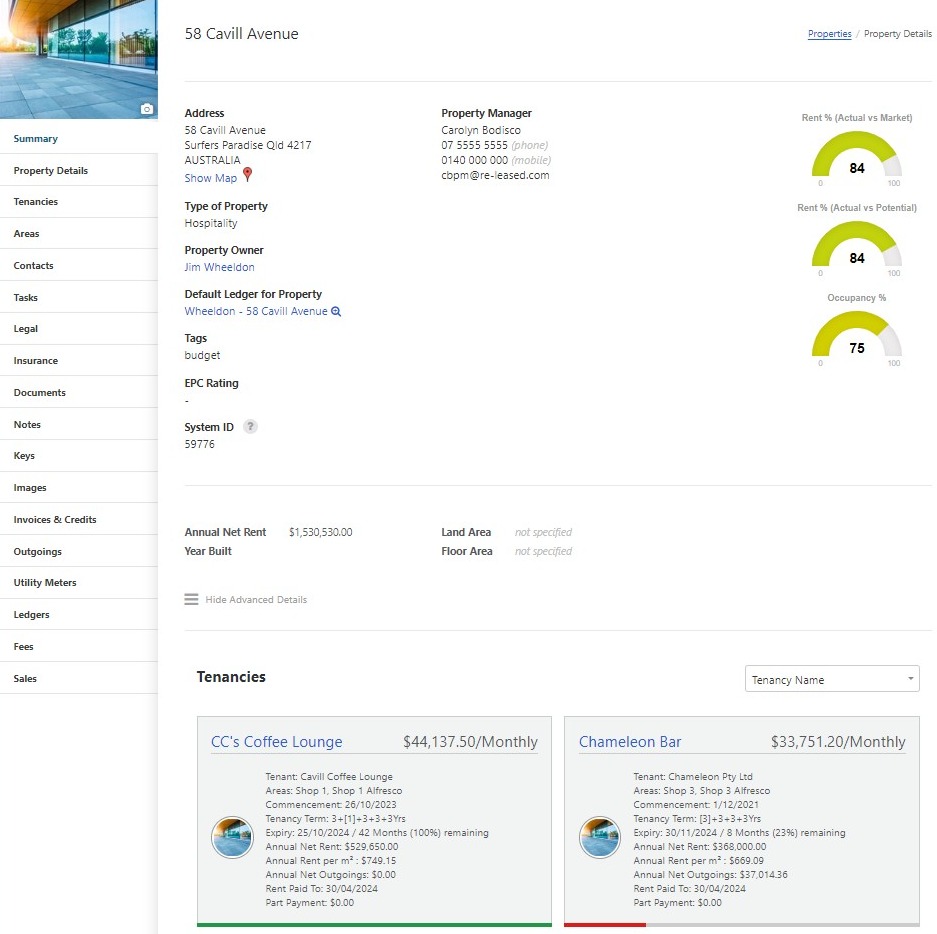Click the Show Map link
Viewport: 937px width, 934px height.
(x=210, y=178)
